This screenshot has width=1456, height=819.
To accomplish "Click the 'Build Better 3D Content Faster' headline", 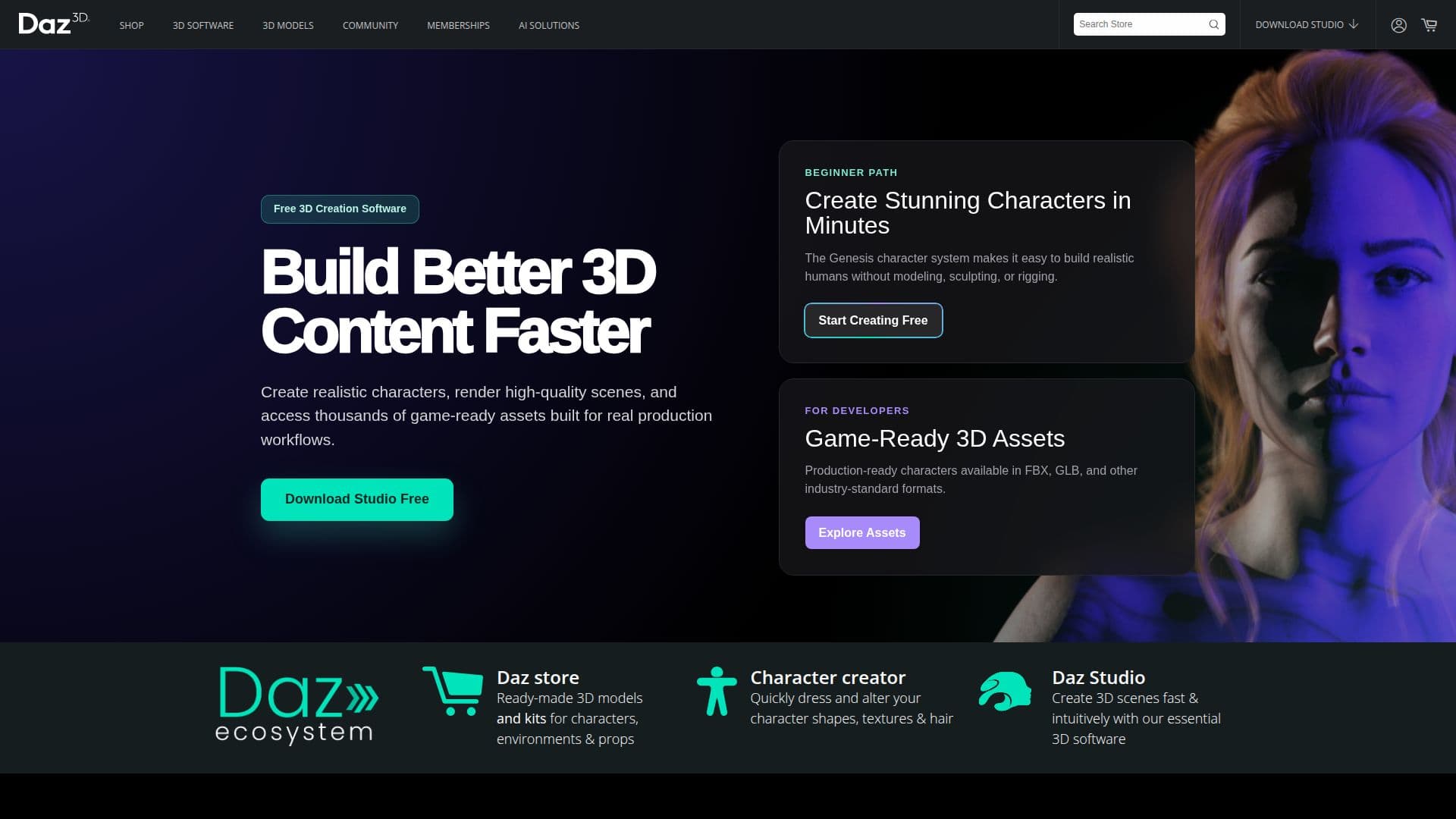I will [458, 301].
